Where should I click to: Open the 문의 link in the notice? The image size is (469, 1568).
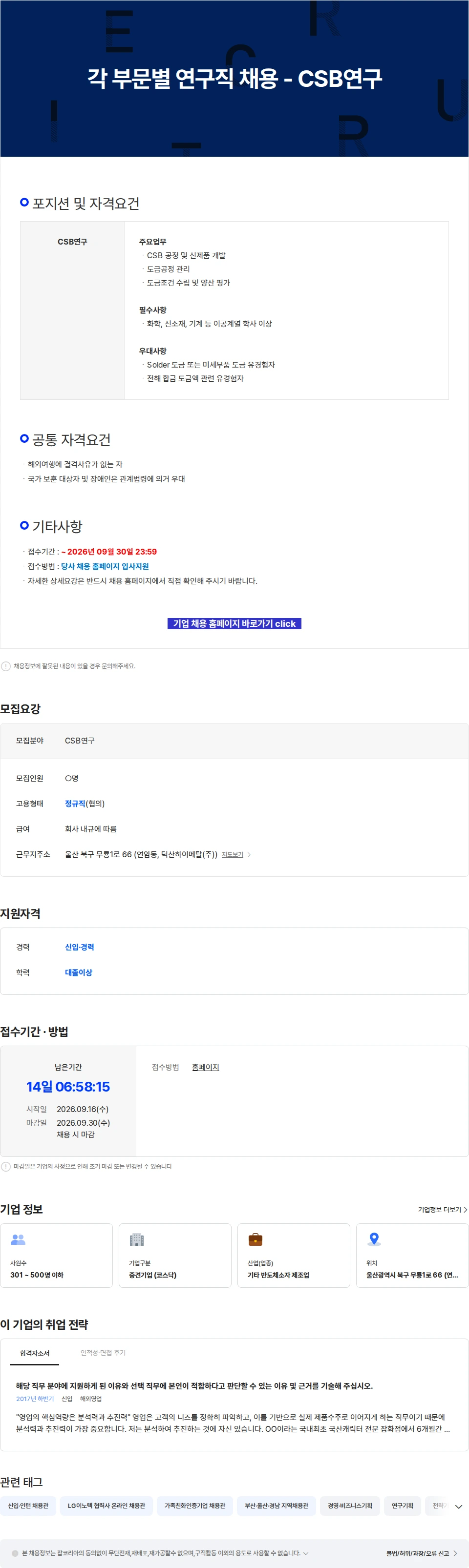point(106,666)
